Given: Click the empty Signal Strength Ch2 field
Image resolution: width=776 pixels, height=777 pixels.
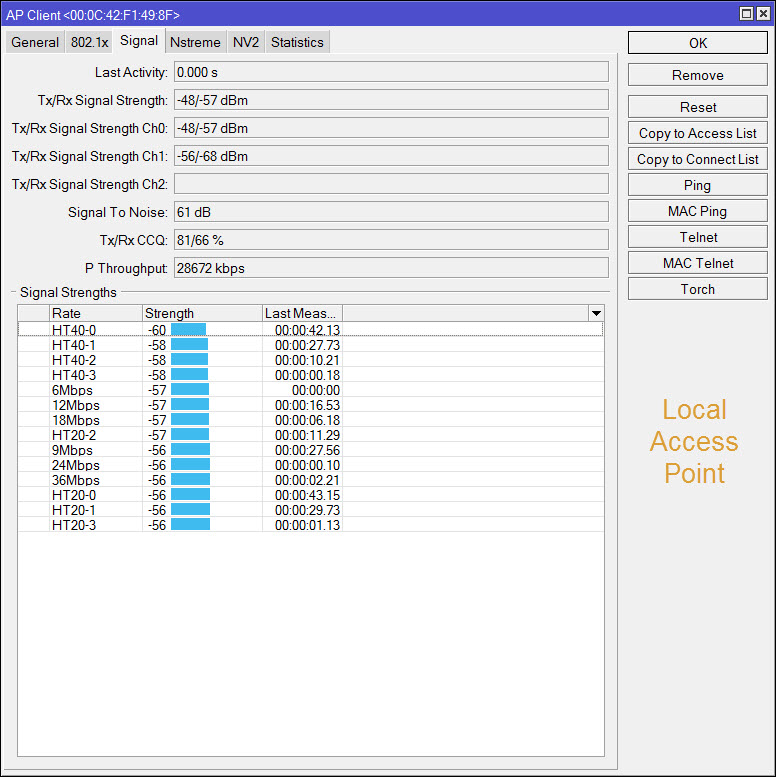Looking at the screenshot, I should pos(391,184).
